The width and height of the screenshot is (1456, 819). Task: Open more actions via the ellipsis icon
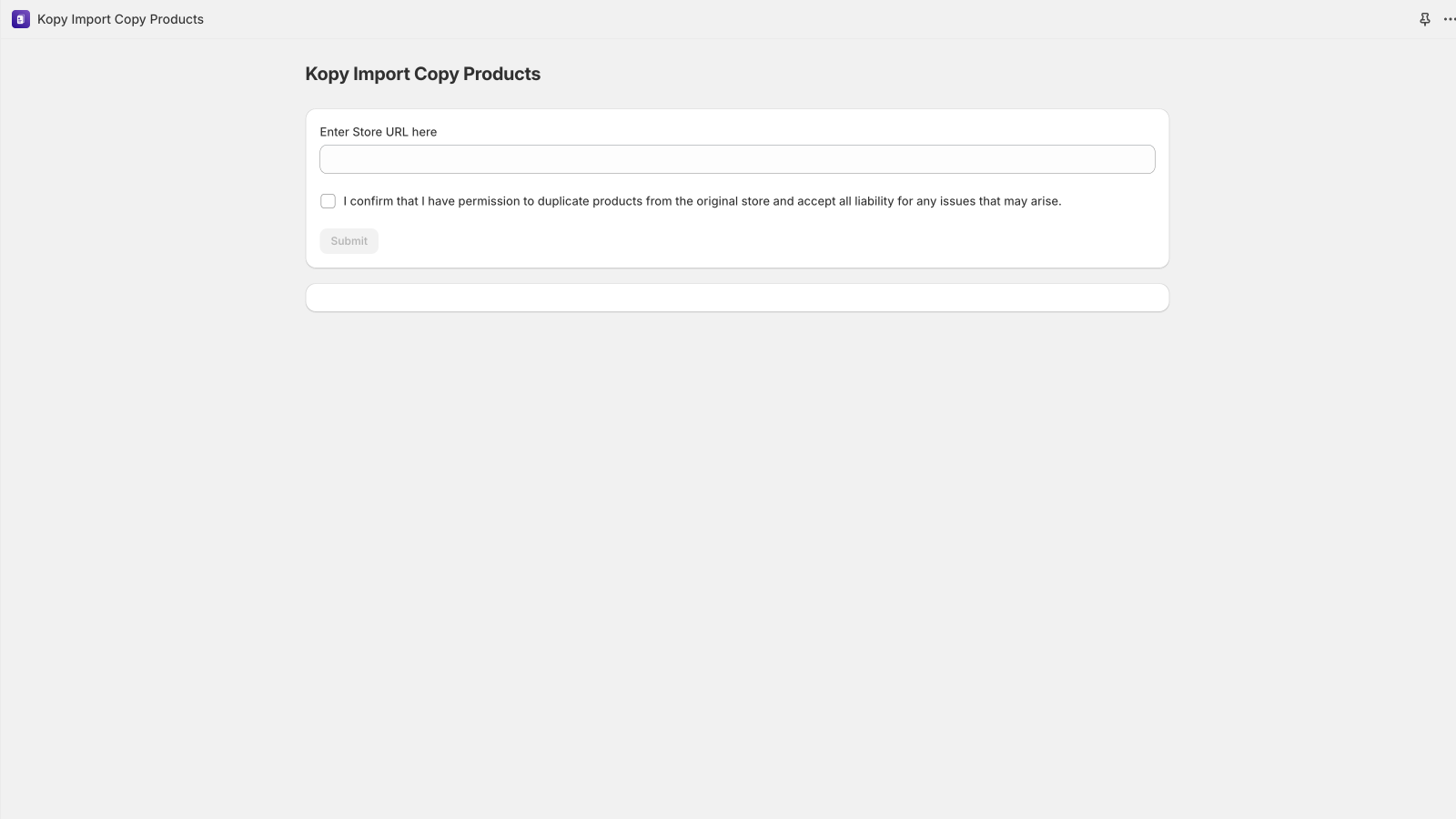coord(1450,18)
